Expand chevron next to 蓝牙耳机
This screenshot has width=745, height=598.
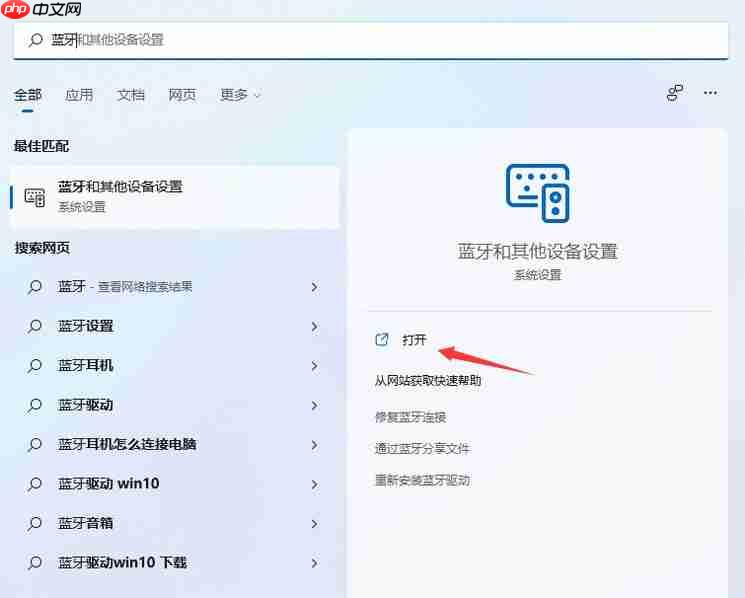point(314,366)
